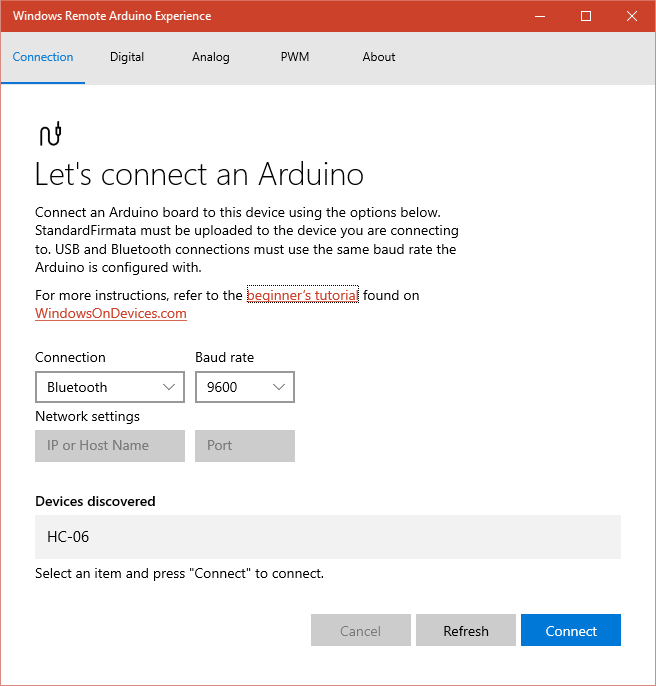Minimize the Windows Remote Arduino window
This screenshot has height=686, width=656.
point(541,16)
